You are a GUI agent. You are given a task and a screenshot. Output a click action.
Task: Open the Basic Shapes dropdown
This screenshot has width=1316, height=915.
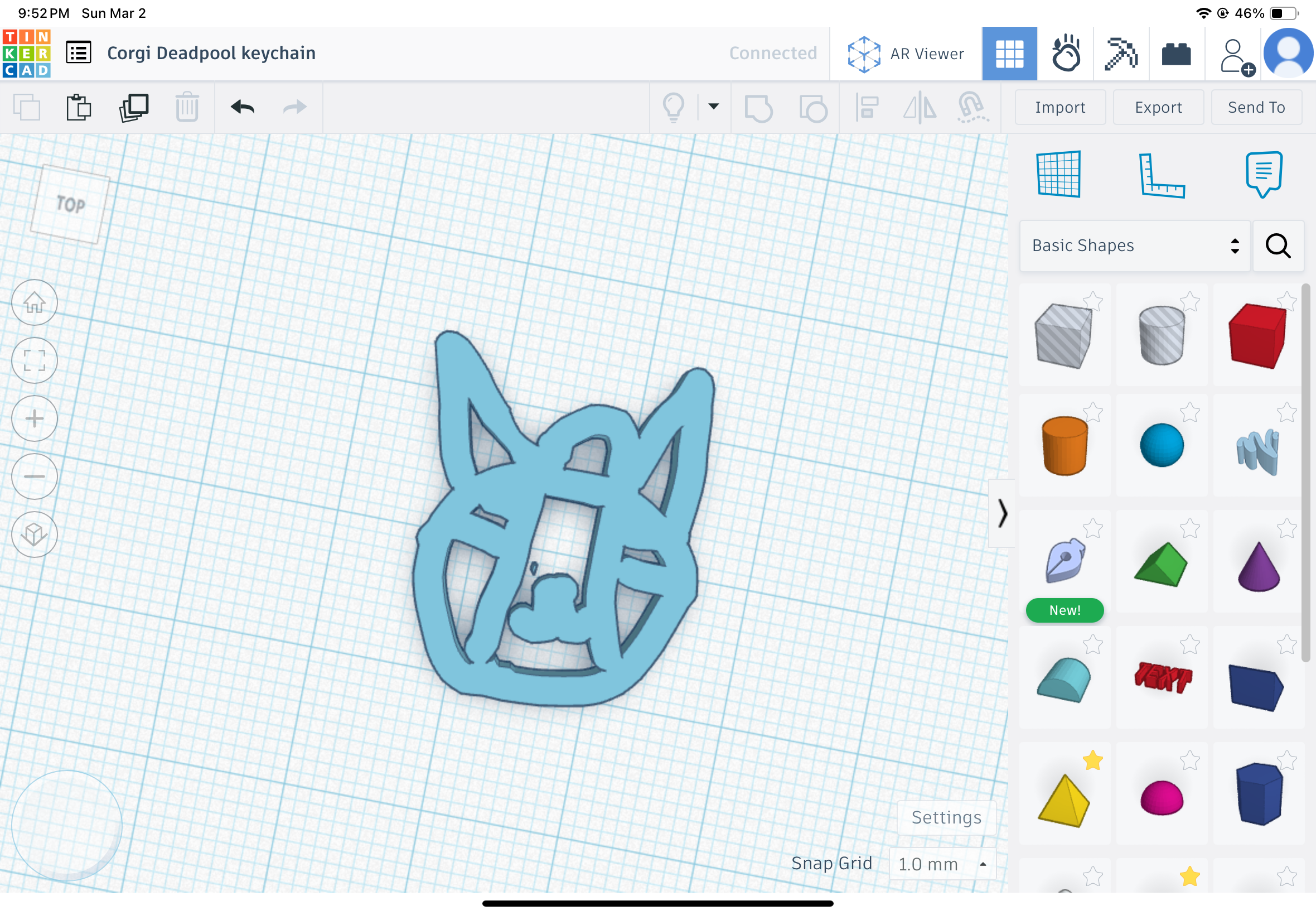(1134, 246)
